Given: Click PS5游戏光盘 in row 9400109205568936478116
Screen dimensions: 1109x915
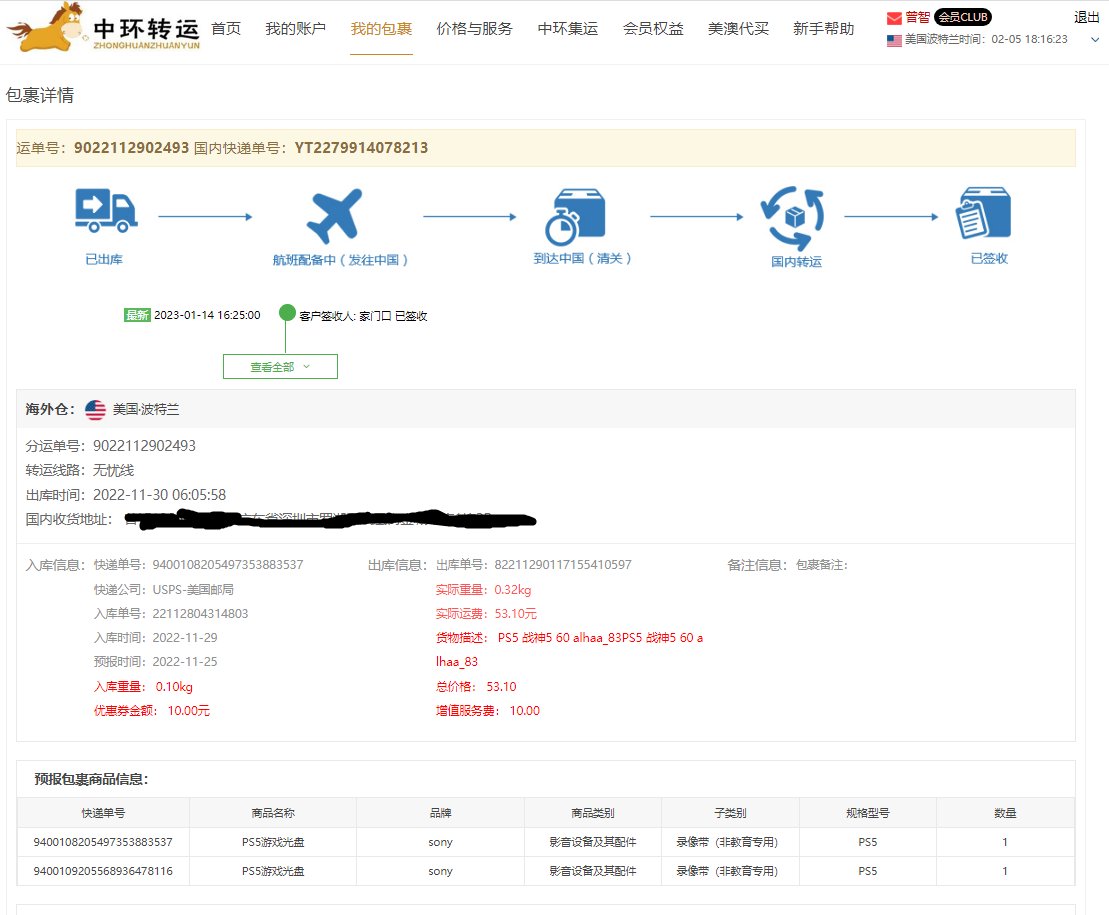Looking at the screenshot, I should coord(273,871).
